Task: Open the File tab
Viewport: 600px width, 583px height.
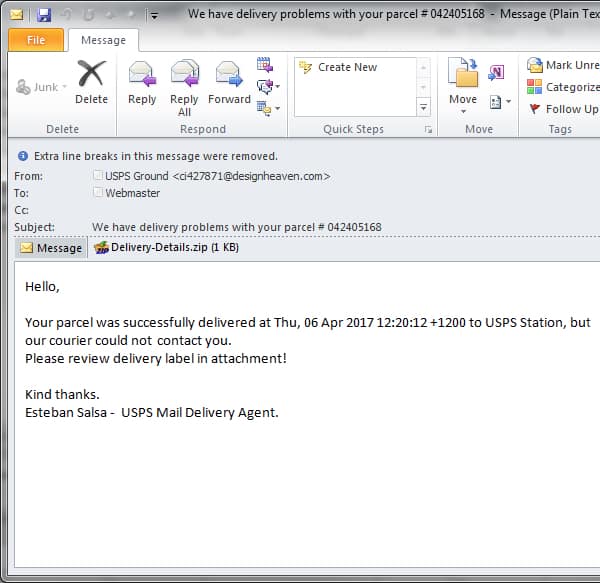Action: point(36,40)
